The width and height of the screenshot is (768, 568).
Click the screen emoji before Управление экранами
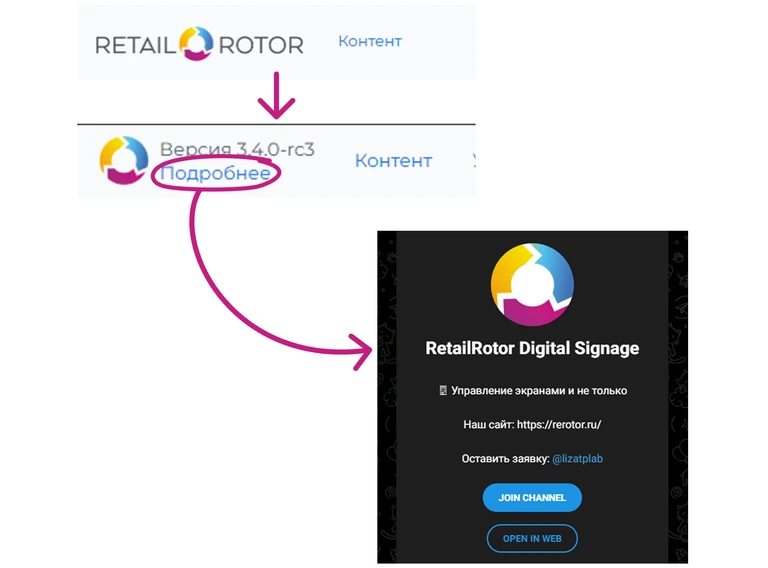[x=443, y=390]
